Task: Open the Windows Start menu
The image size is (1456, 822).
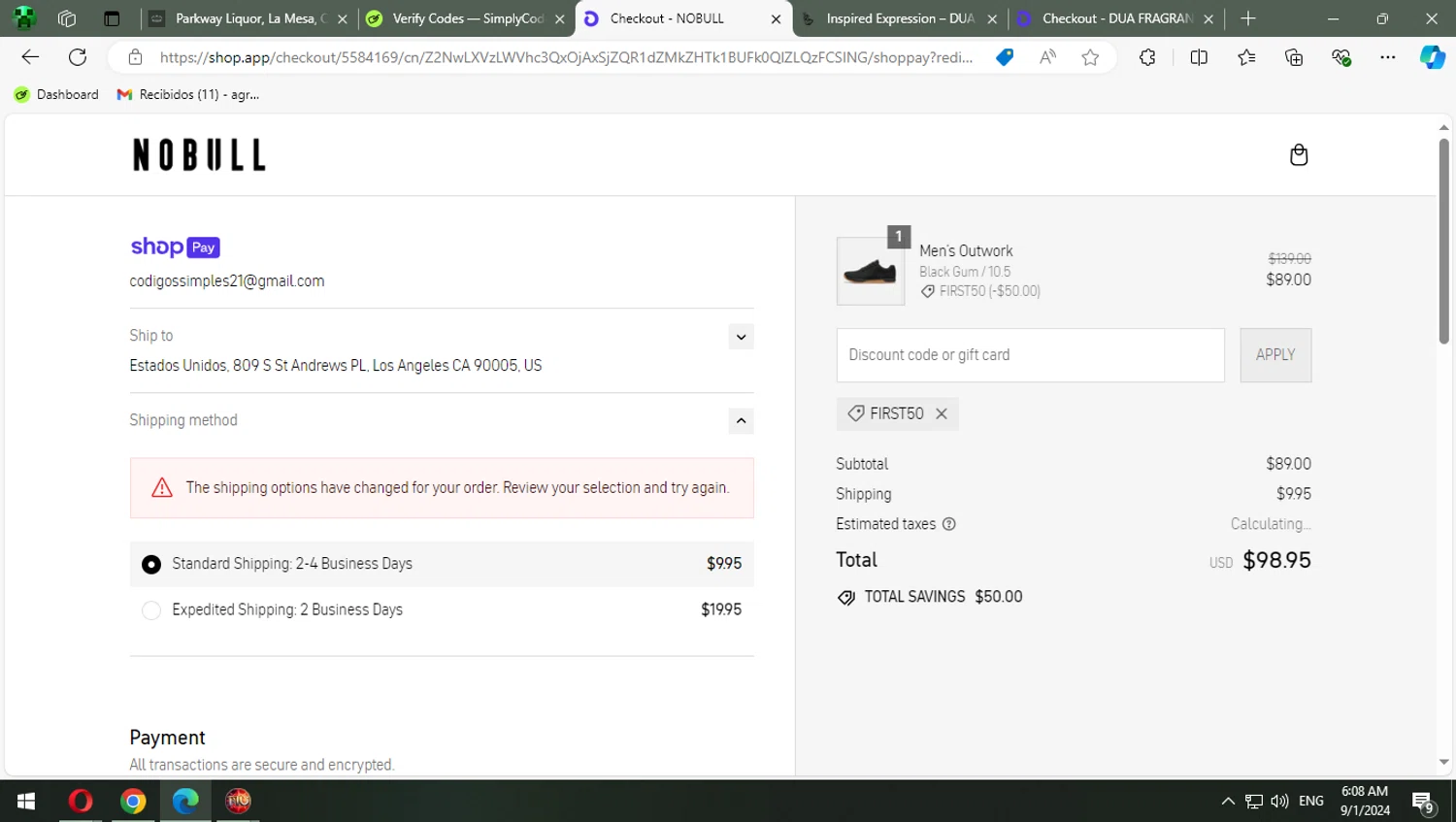Action: click(x=26, y=801)
